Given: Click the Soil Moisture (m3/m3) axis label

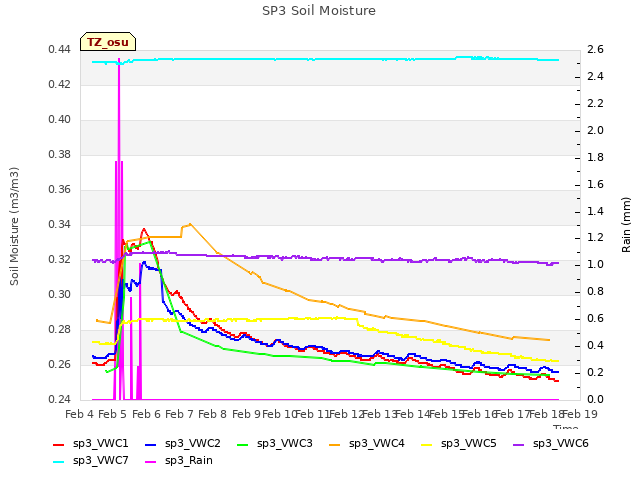Looking at the screenshot, I should click(x=14, y=226).
